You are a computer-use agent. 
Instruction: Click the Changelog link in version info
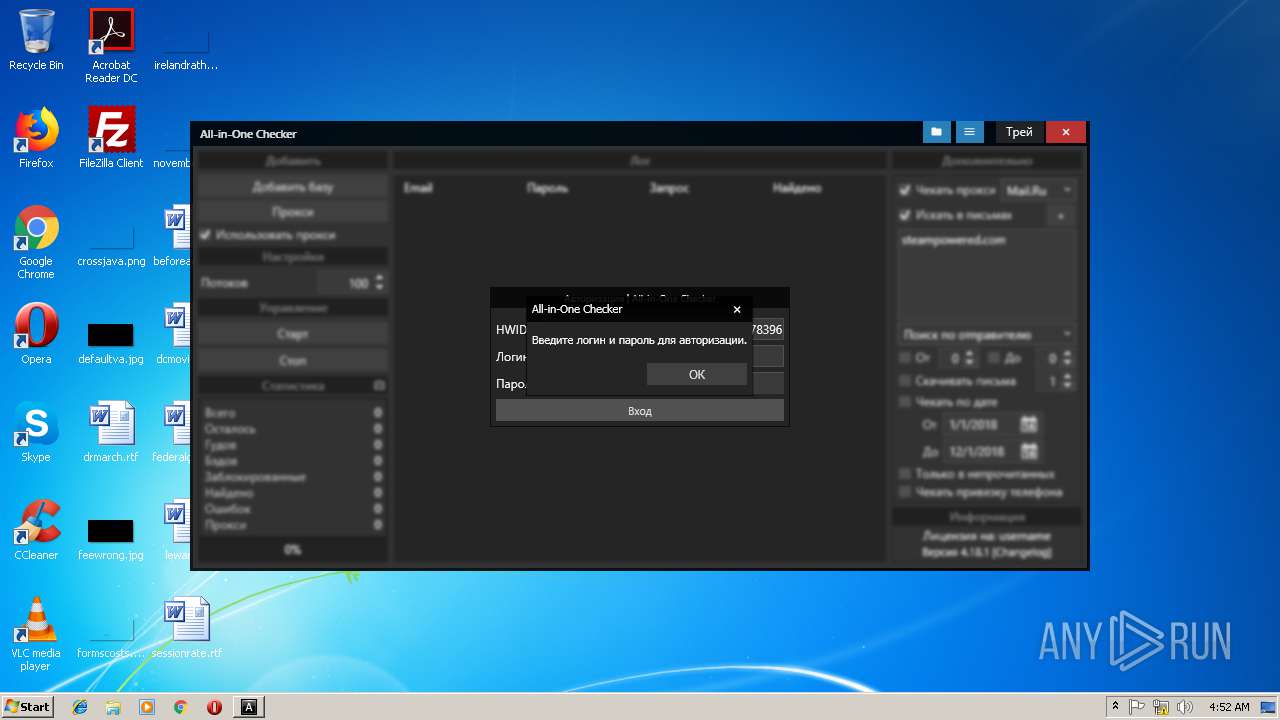tap(1023, 552)
